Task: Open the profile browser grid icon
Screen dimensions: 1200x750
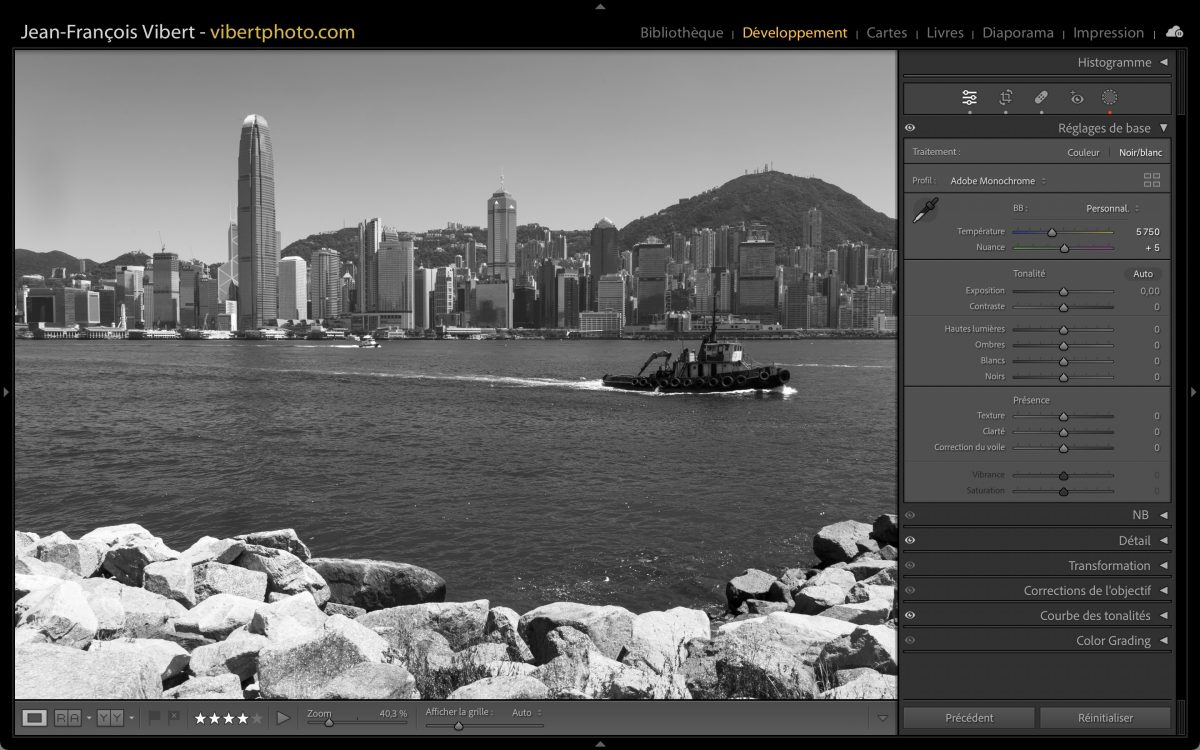Action: (1152, 181)
